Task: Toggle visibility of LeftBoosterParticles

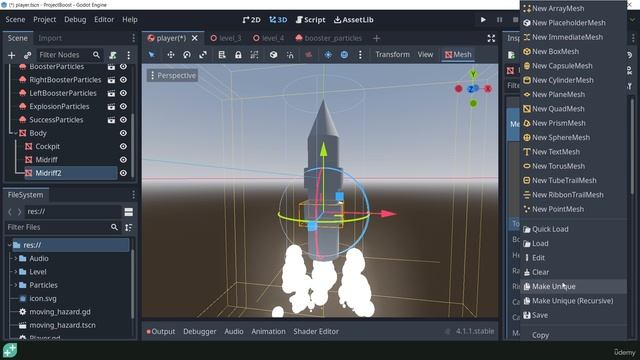Action: coord(123,93)
